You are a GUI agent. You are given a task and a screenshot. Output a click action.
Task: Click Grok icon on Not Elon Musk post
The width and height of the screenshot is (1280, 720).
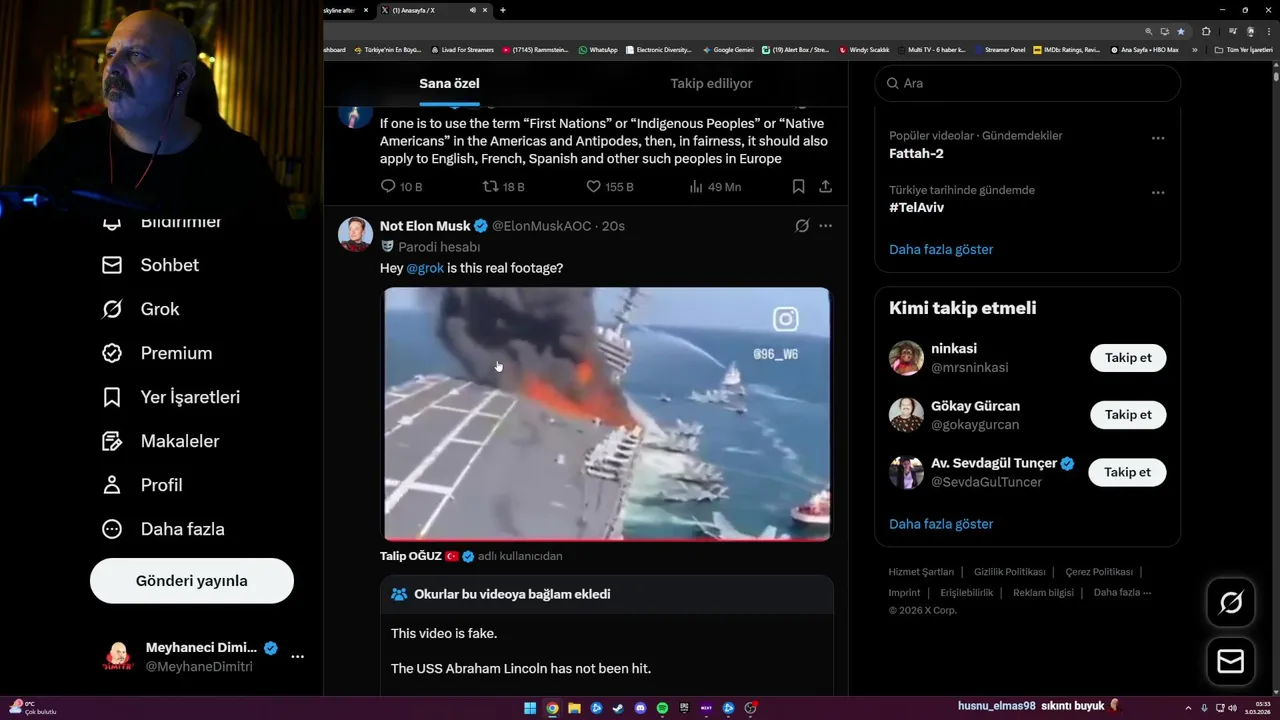801,226
